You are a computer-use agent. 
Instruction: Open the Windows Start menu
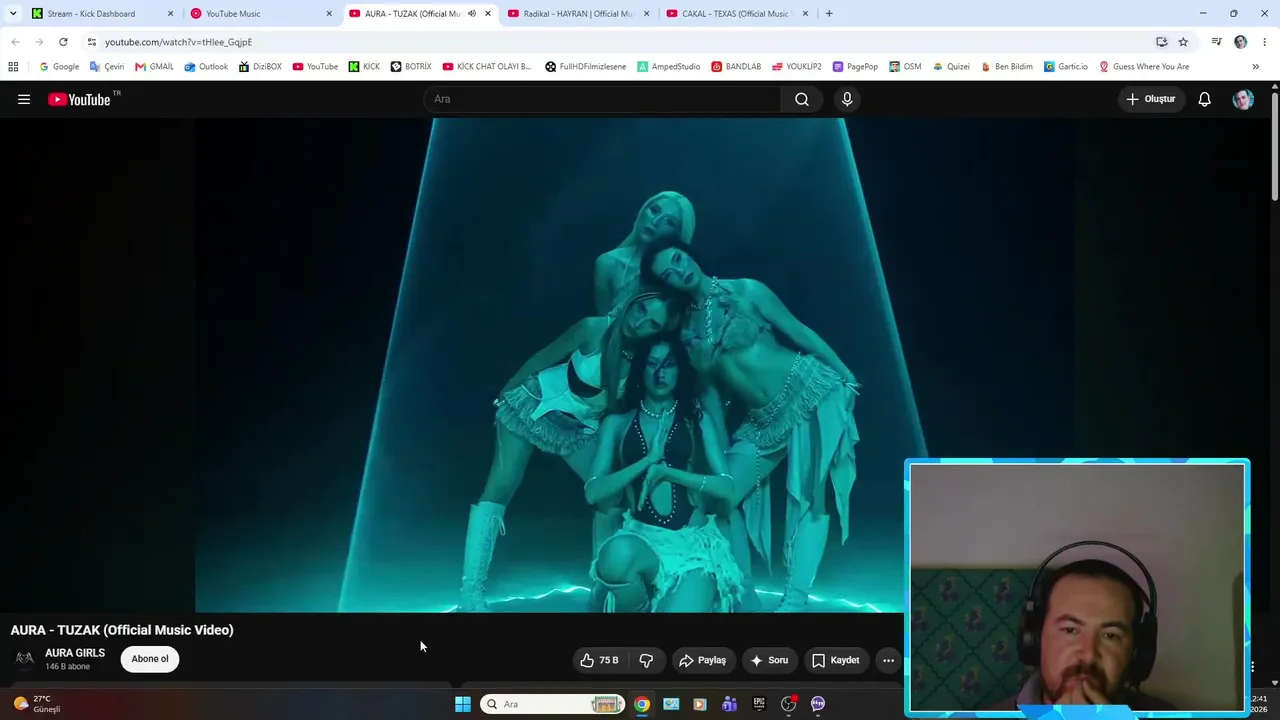click(x=463, y=704)
